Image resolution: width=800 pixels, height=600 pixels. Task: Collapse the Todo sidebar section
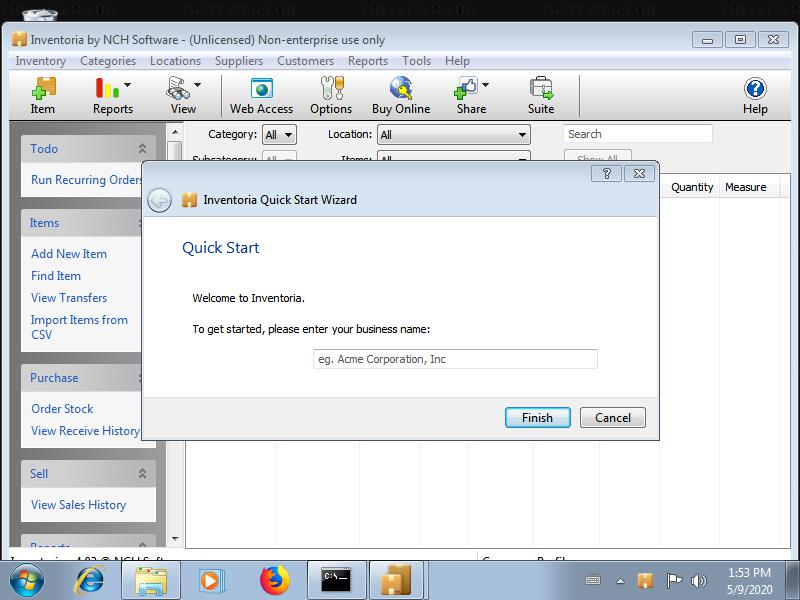coord(142,148)
